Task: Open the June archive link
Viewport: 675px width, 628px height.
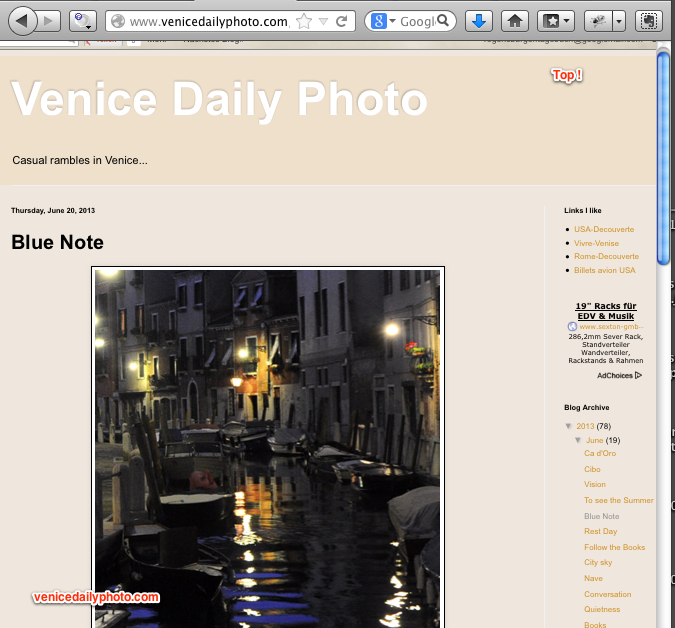Action: pyautogui.click(x=594, y=440)
